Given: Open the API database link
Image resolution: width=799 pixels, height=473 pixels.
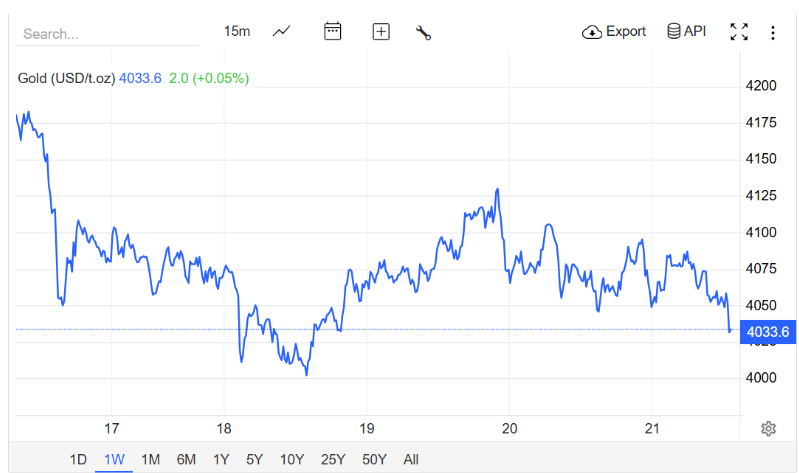Looking at the screenshot, I should (686, 32).
